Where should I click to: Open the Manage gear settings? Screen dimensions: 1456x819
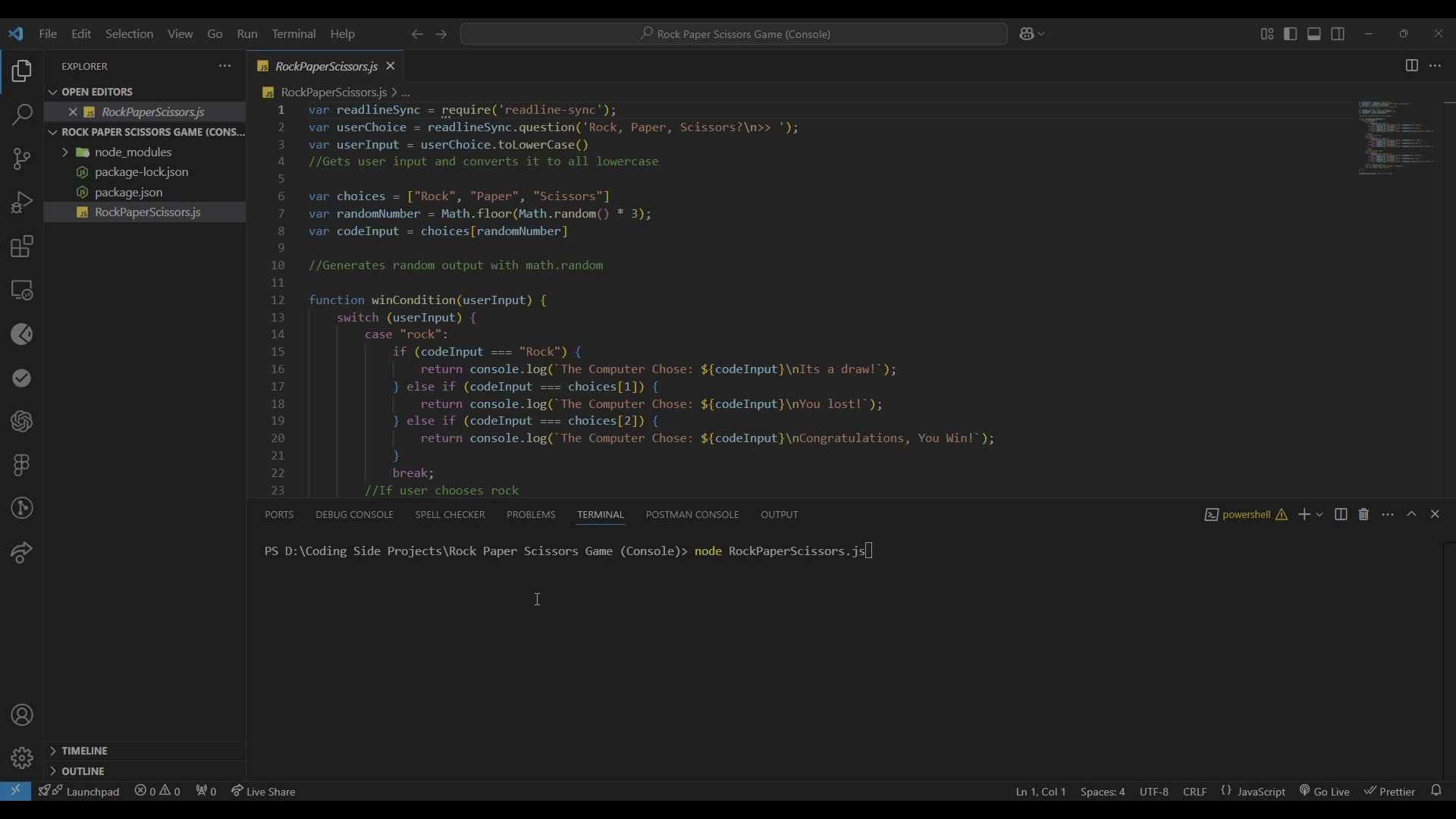(x=22, y=758)
